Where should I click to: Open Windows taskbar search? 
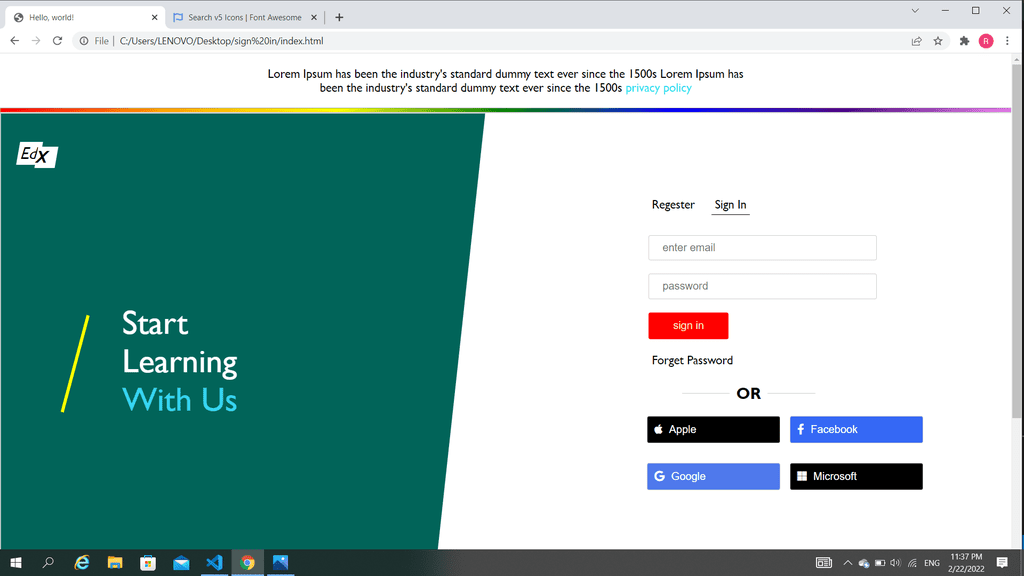click(48, 562)
